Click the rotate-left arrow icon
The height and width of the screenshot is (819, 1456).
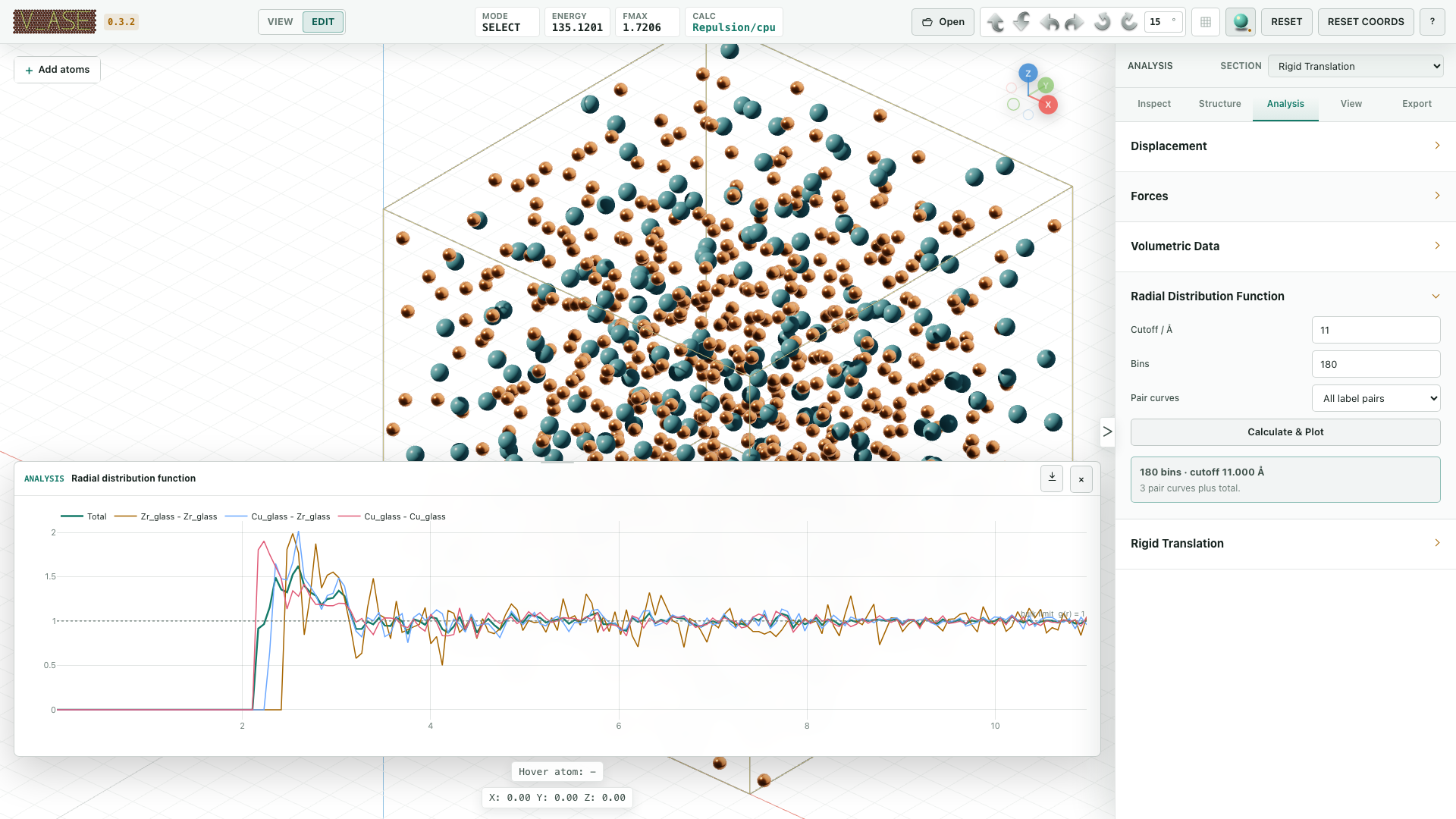coord(1050,22)
